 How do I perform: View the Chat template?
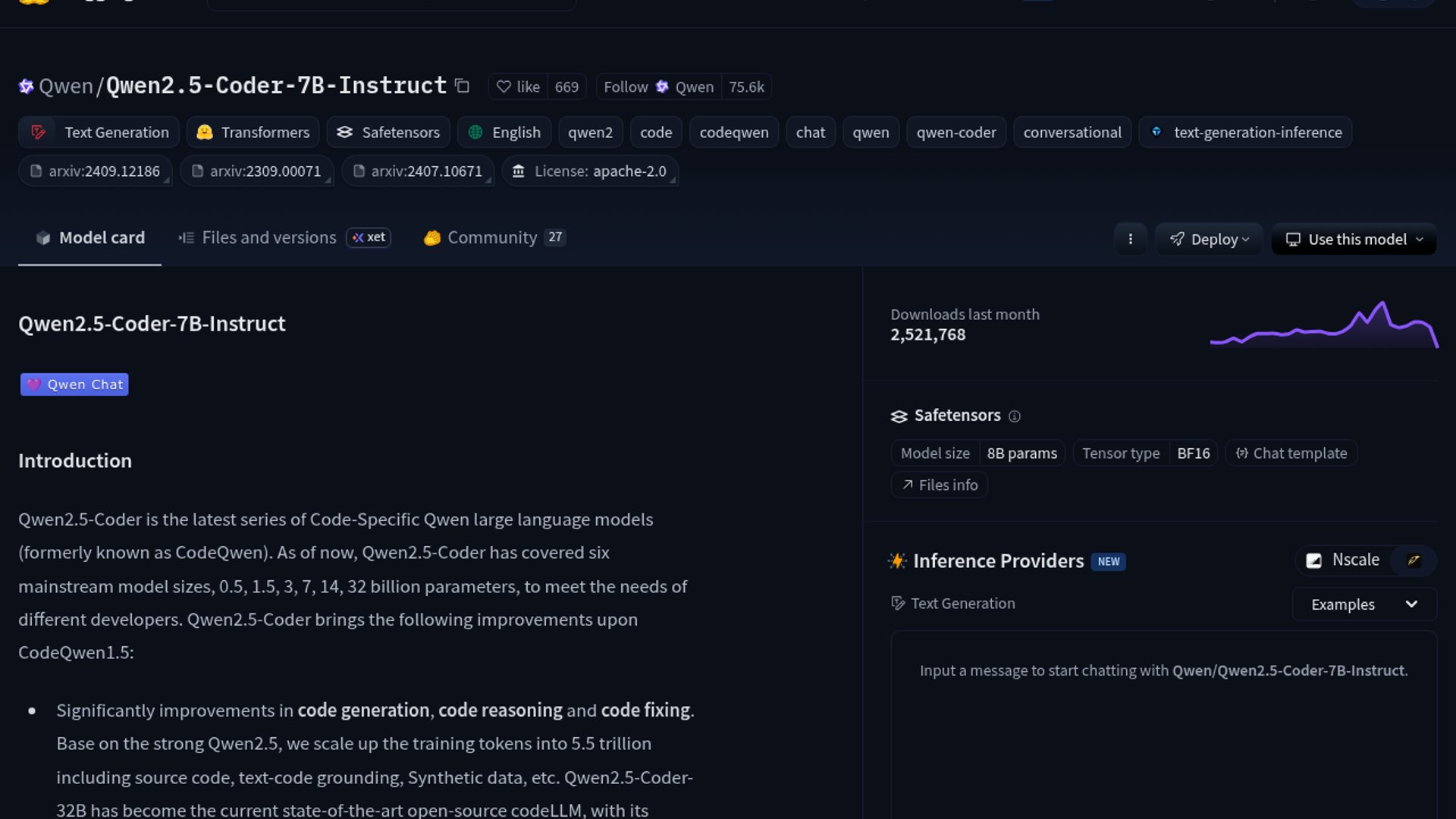pyautogui.click(x=1291, y=453)
